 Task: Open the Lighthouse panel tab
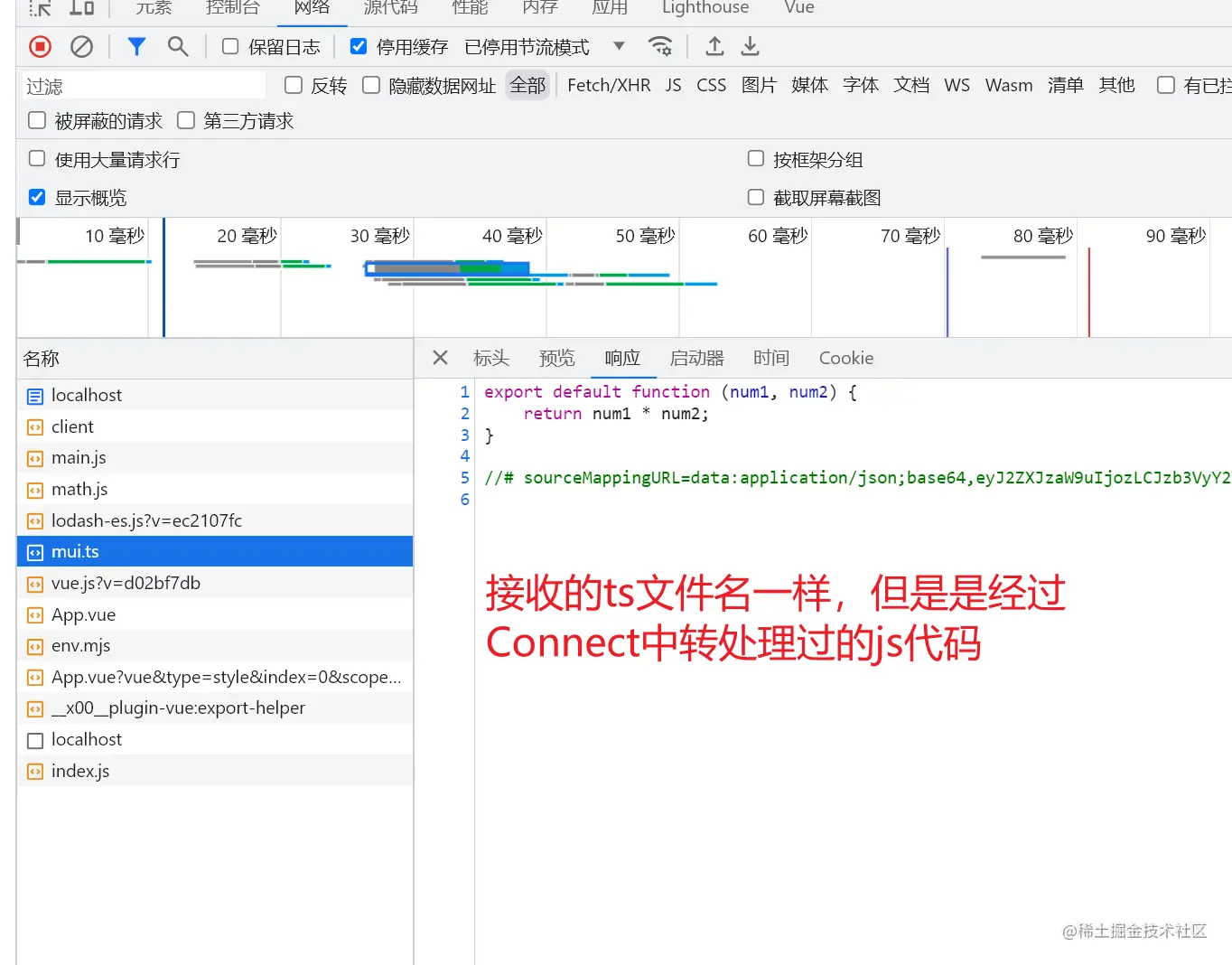[705, 7]
